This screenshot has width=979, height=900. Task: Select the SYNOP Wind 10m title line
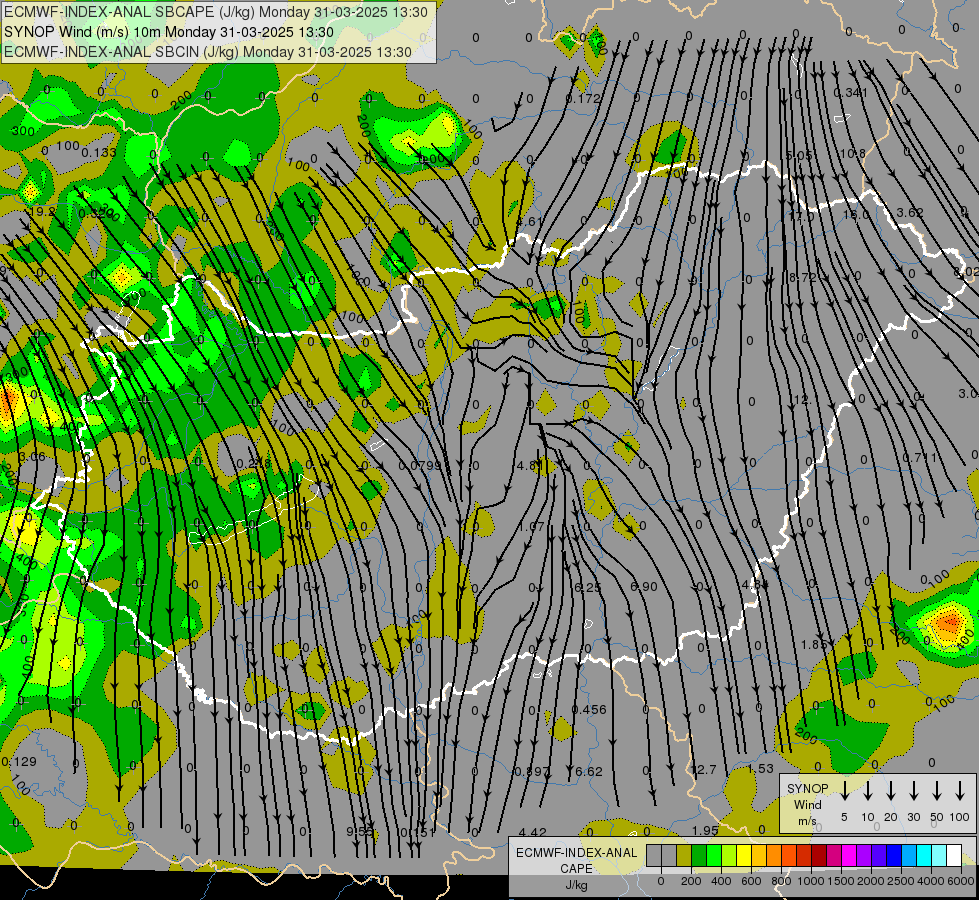(x=169, y=32)
